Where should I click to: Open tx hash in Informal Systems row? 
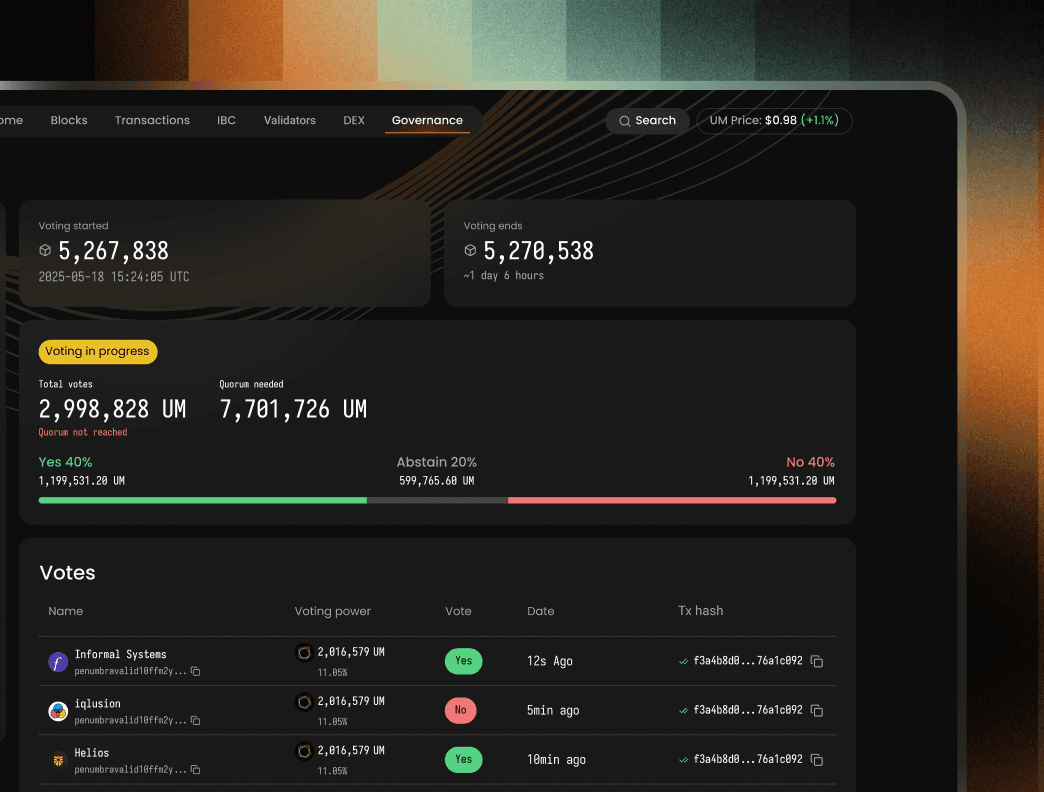click(748, 661)
